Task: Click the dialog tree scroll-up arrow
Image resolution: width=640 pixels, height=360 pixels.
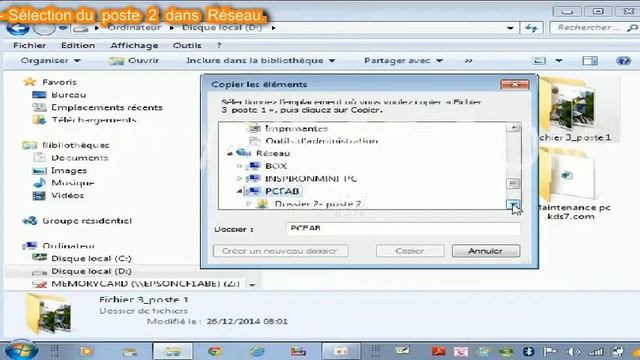Action: pos(513,128)
